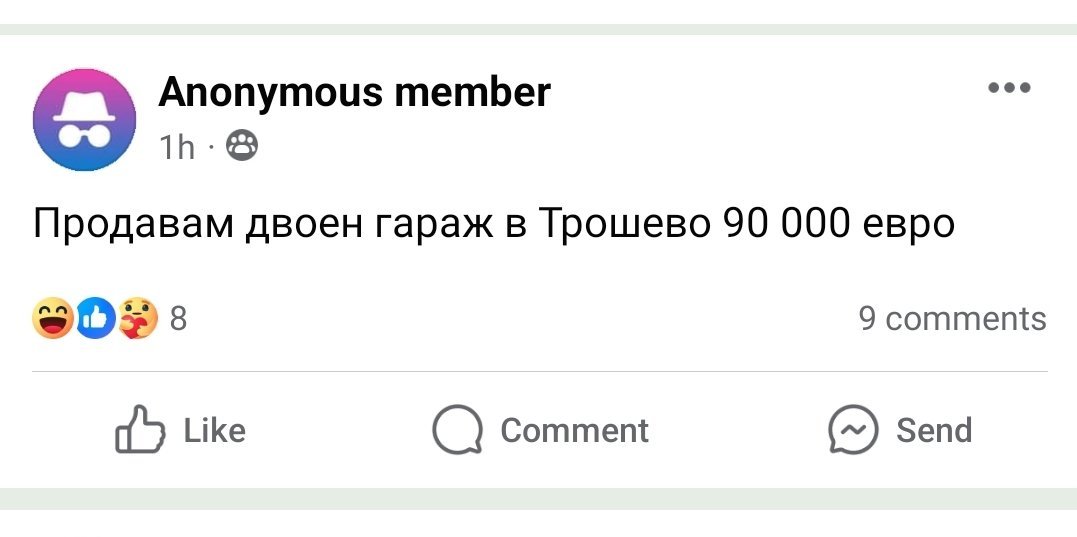Open the Anonymous member profile name
Viewport: 1077px width, 537px height.
coord(354,93)
